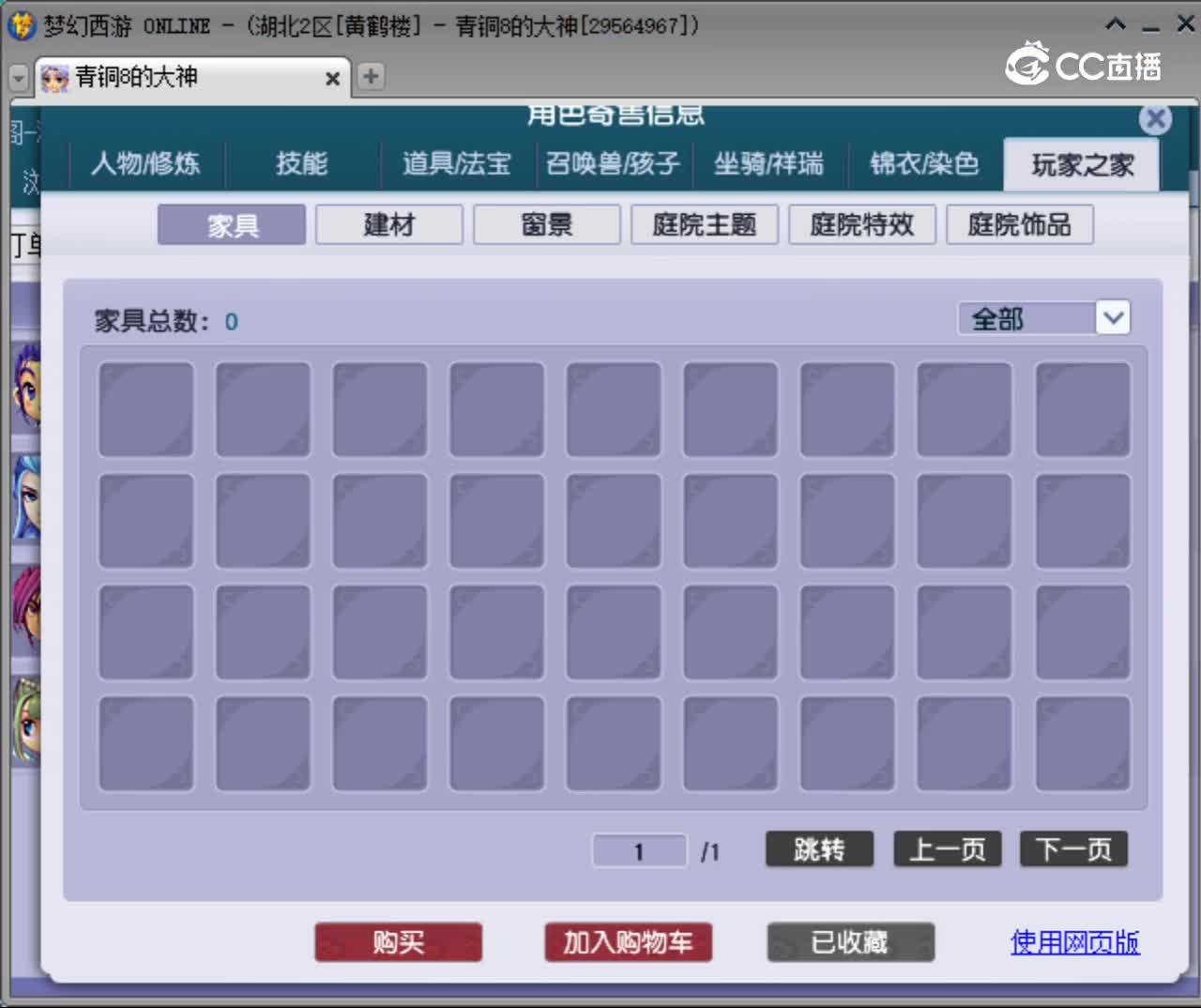Choose the 窗景 sub-category
This screenshot has height=1008, width=1201.
click(547, 225)
